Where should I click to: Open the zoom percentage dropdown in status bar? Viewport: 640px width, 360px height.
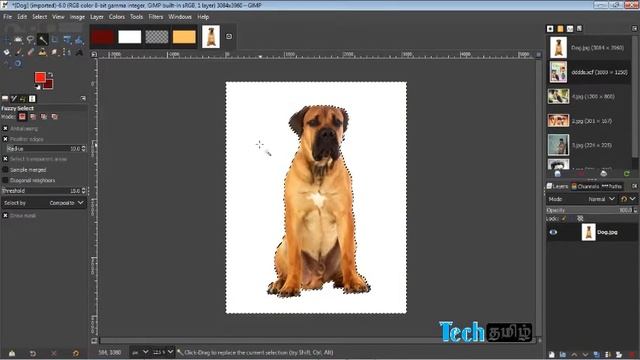tap(163, 352)
